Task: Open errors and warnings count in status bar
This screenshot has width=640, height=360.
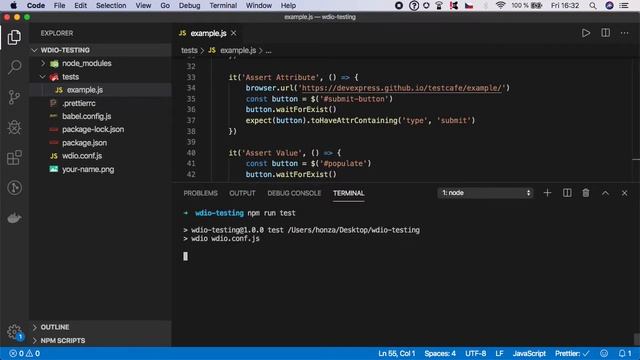Action: pos(24,353)
